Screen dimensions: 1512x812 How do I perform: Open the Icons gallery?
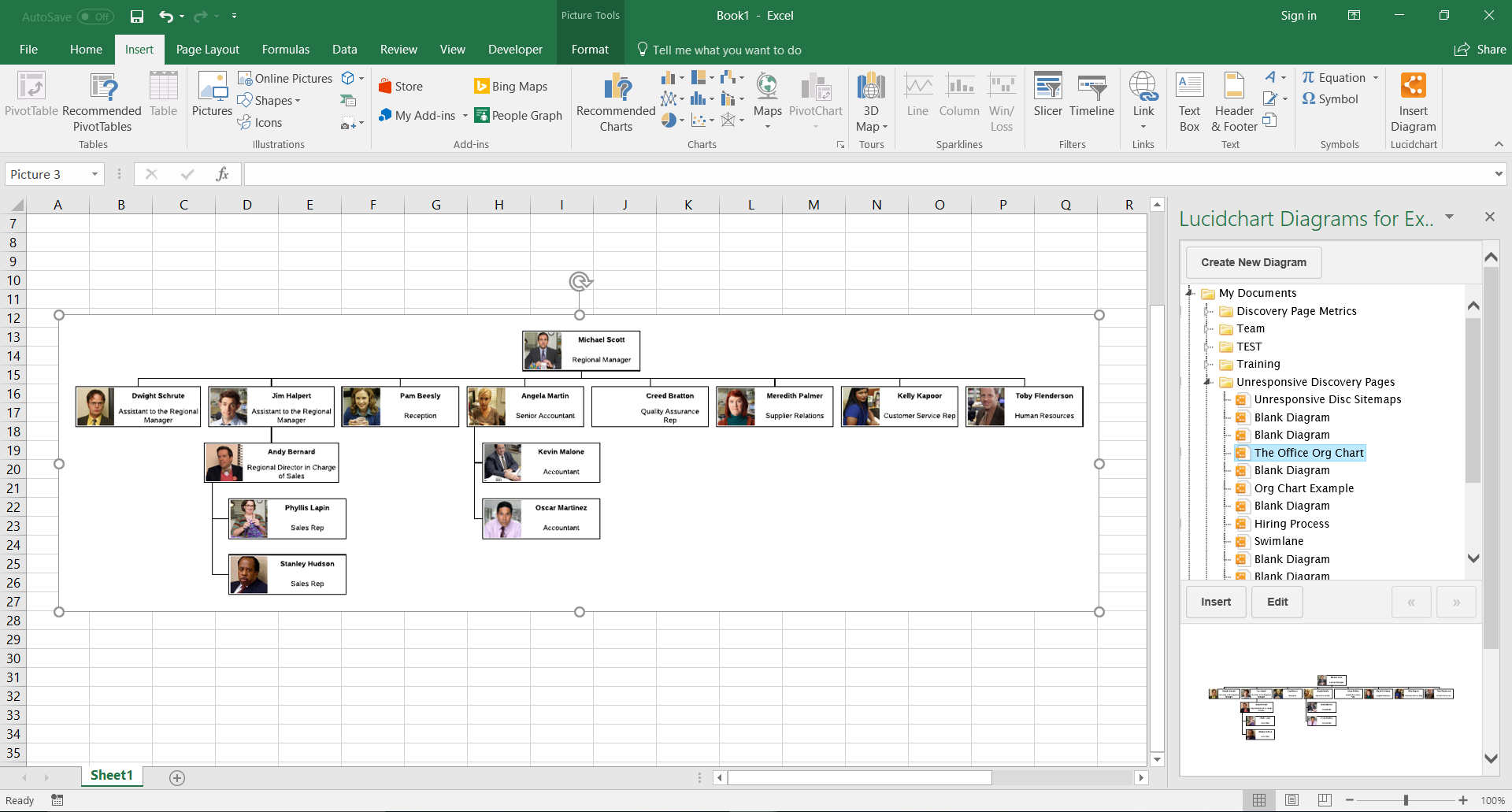[x=260, y=122]
